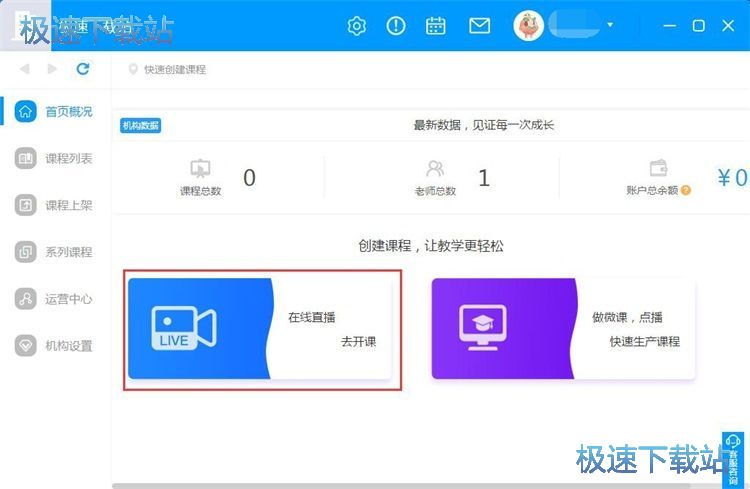Click the 账户总余额 wallet icon

coord(658,168)
